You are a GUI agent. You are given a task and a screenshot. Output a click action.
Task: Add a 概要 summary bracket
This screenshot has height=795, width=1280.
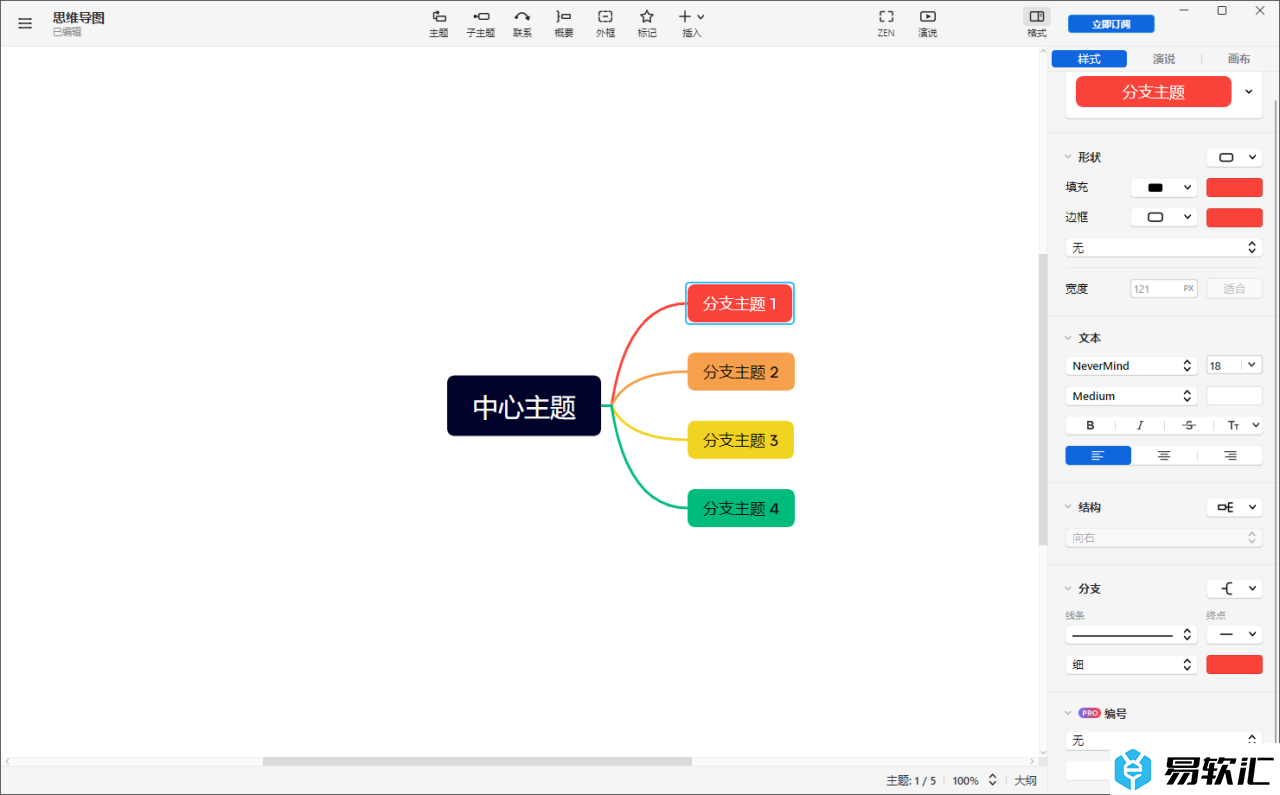coord(564,23)
